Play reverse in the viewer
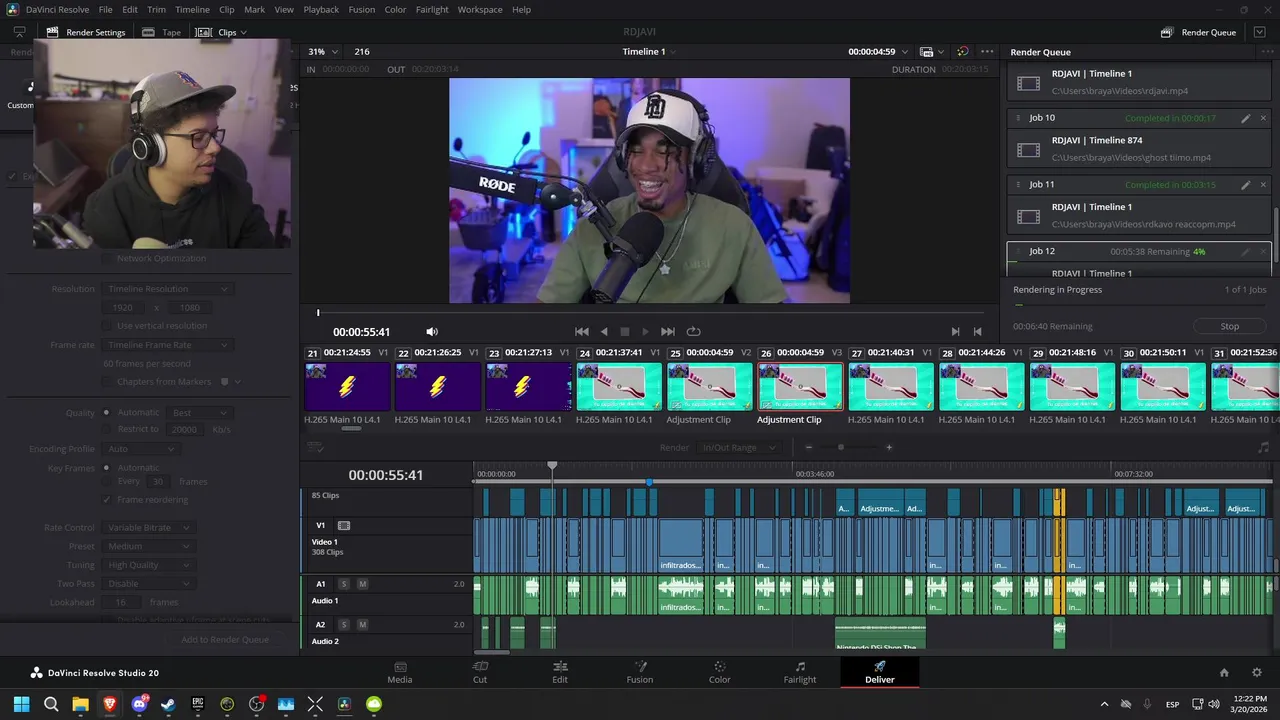1280x720 pixels. [x=603, y=332]
